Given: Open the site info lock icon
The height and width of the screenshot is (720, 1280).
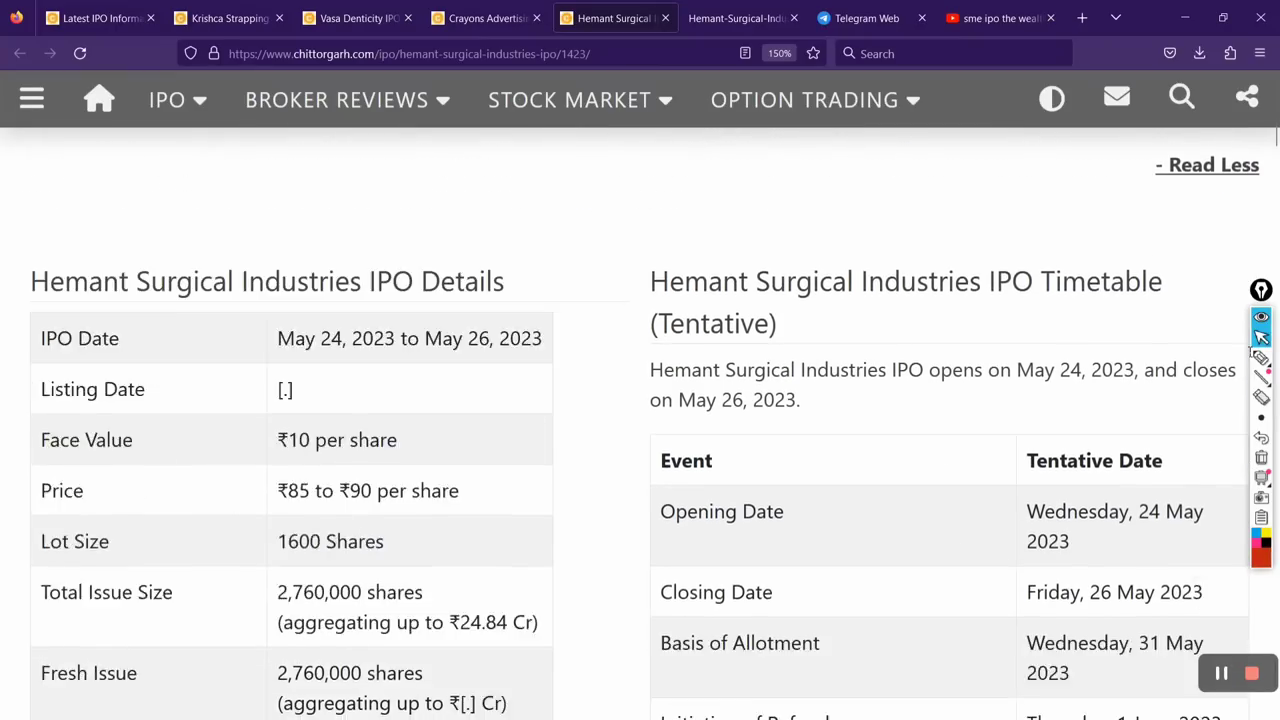Looking at the screenshot, I should pyautogui.click(x=213, y=53).
